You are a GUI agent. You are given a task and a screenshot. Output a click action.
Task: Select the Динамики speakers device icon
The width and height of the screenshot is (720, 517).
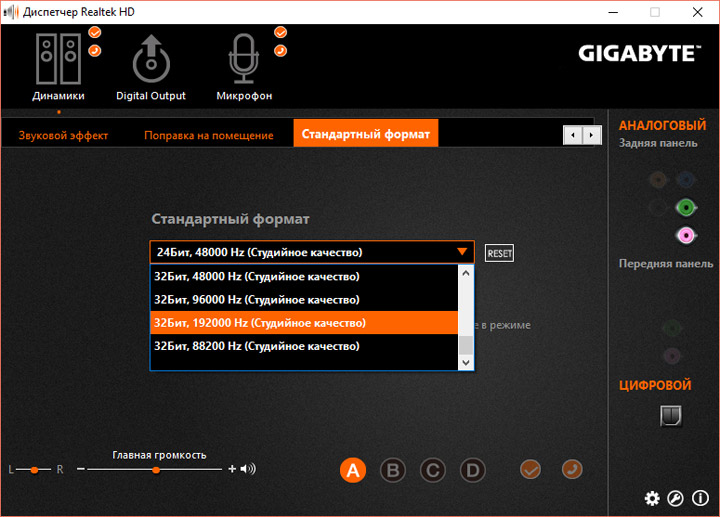pyautogui.click(x=58, y=59)
